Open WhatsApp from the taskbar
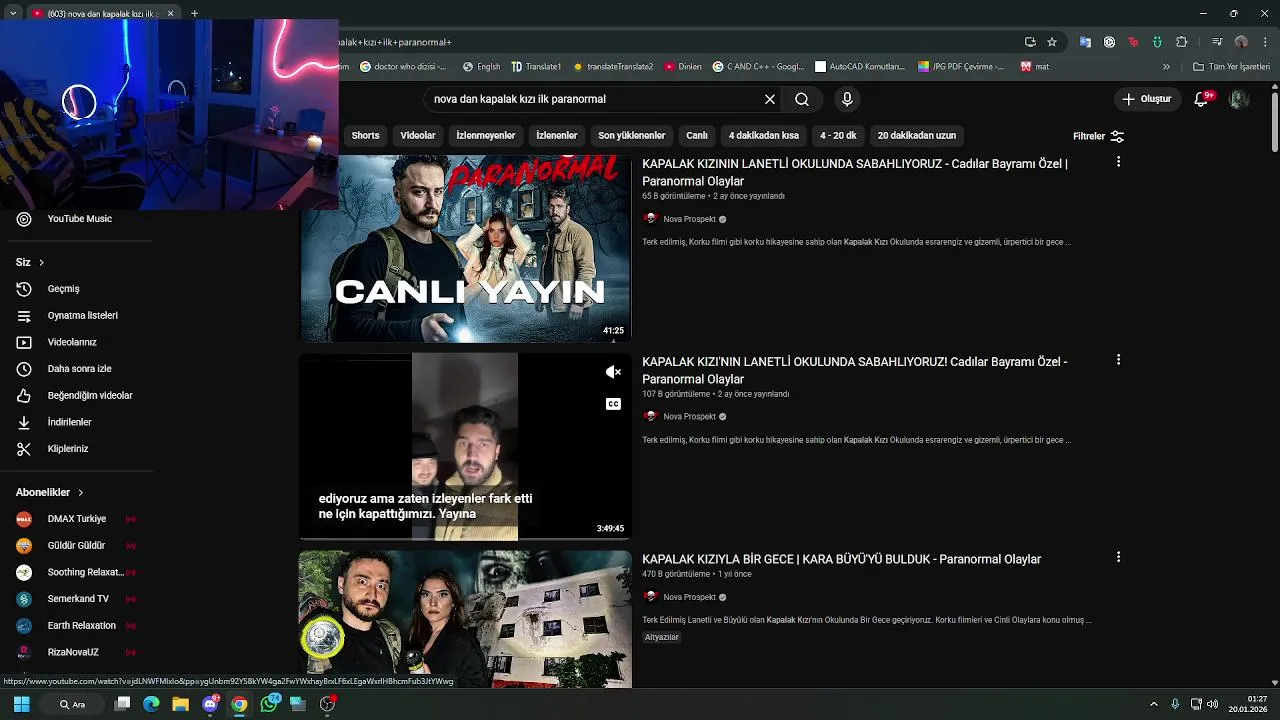This screenshot has width=1280, height=720. [268, 704]
